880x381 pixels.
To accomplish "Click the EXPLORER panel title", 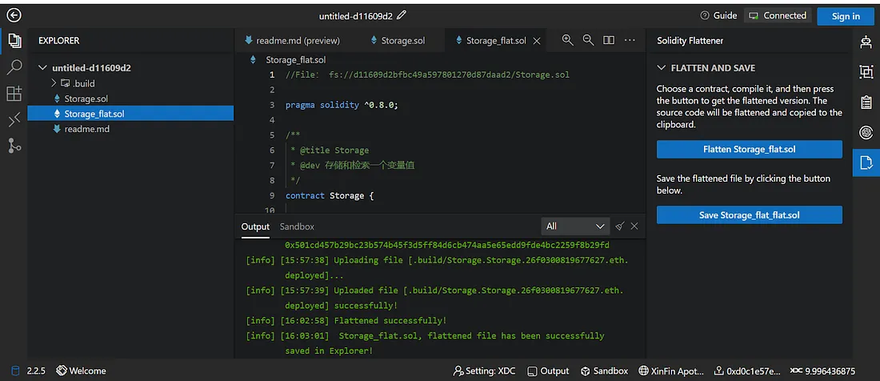I will 59,40.
